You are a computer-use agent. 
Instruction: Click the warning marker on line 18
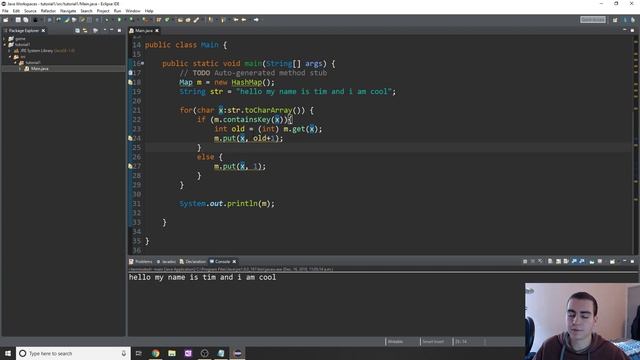click(131, 82)
